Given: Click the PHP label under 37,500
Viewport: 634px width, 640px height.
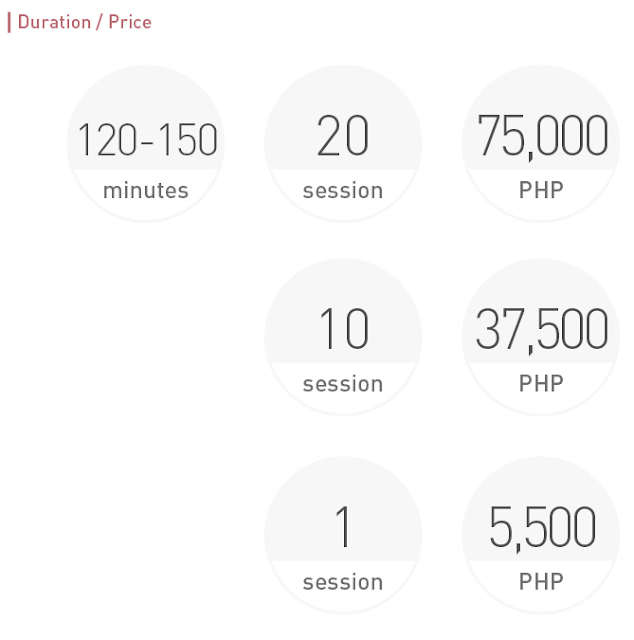Looking at the screenshot, I should [542, 383].
